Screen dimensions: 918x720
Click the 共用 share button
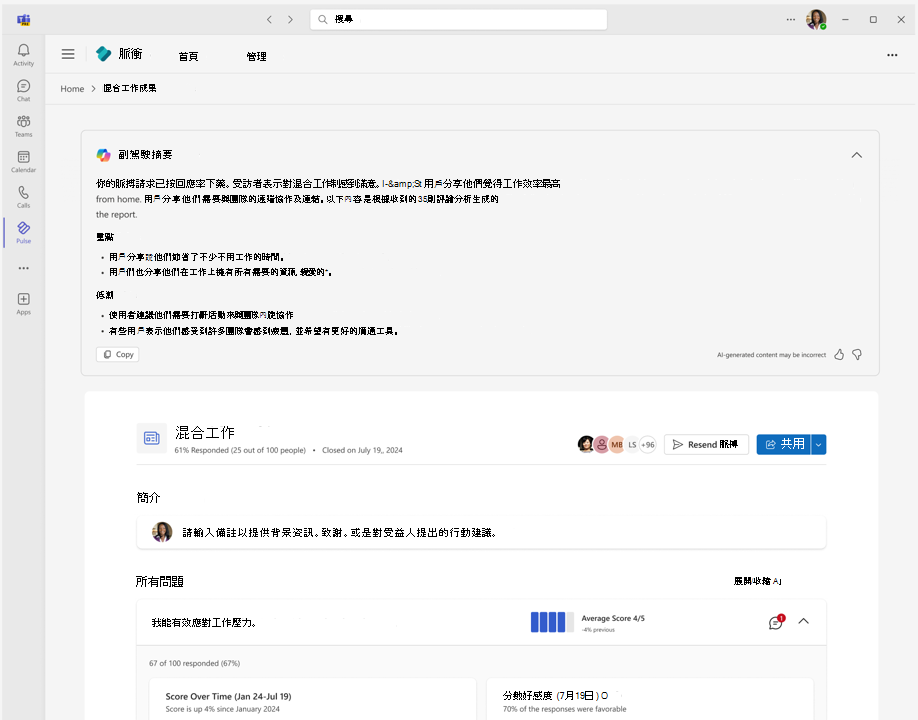coord(784,444)
